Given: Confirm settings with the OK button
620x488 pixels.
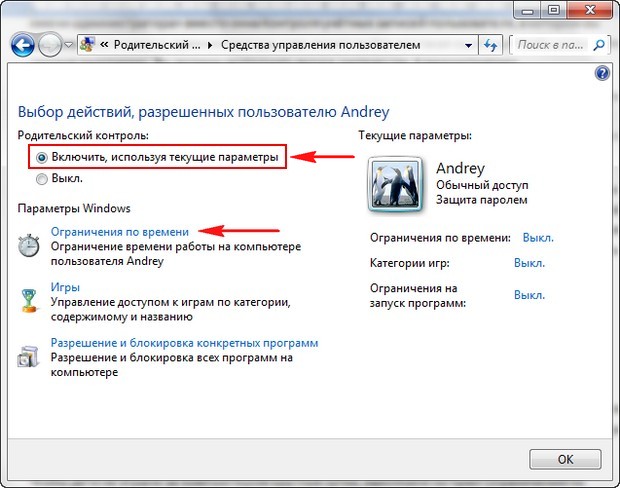Looking at the screenshot, I should click(x=565, y=459).
